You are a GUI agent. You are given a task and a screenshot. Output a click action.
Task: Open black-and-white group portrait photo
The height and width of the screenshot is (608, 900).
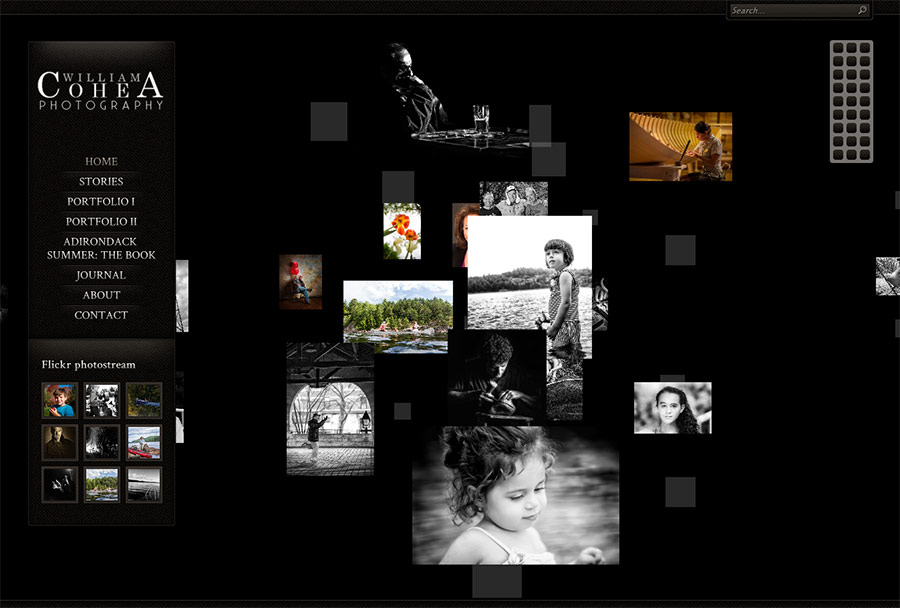pos(513,198)
